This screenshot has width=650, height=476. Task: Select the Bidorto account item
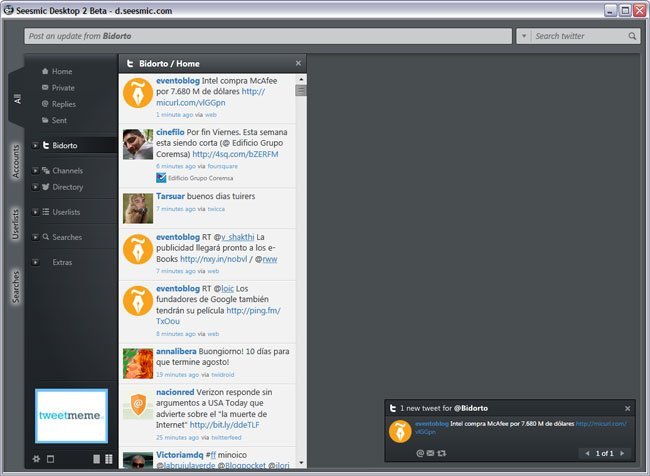[x=65, y=145]
